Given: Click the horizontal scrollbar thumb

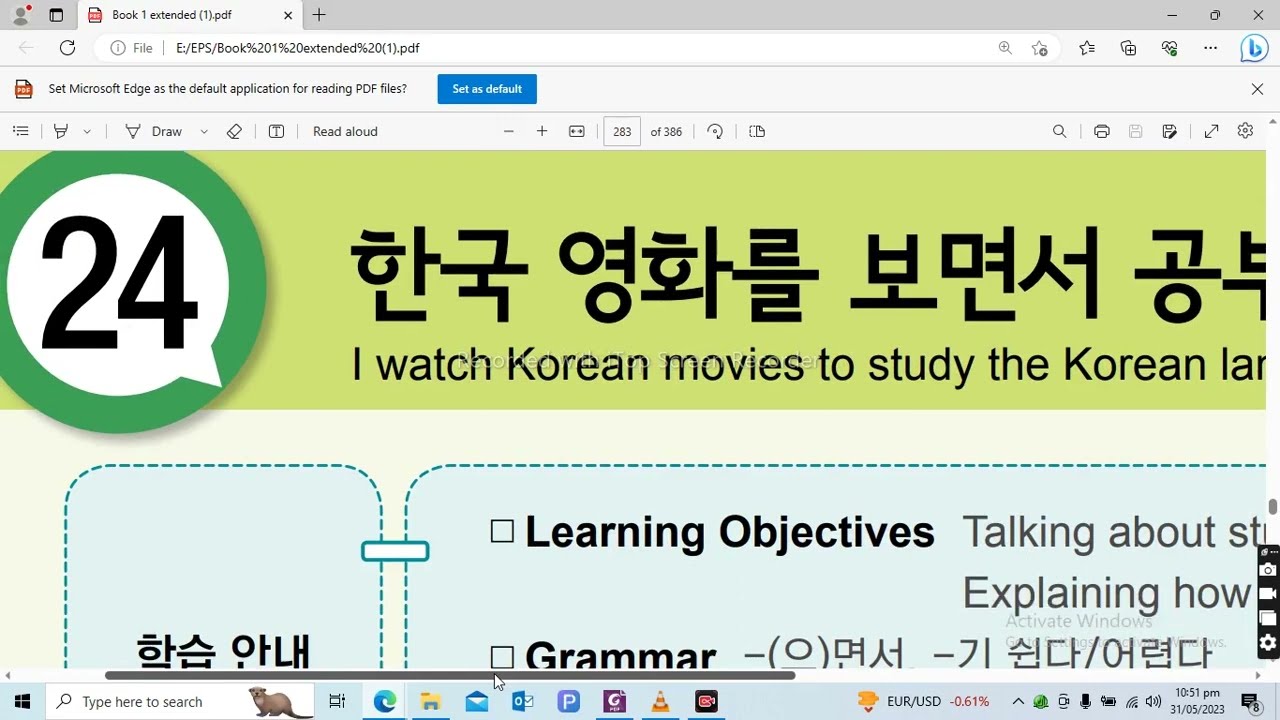Looking at the screenshot, I should [450, 676].
